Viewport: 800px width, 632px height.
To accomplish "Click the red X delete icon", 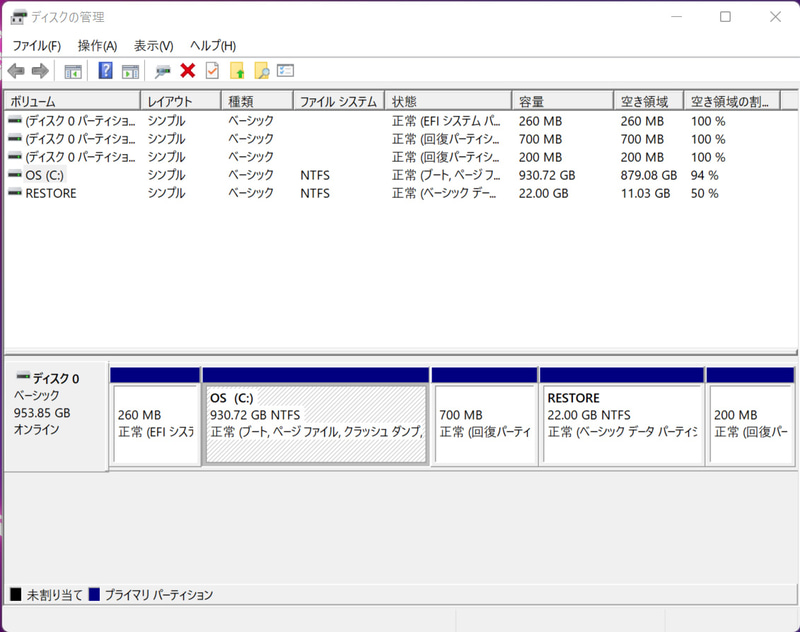I will (187, 70).
